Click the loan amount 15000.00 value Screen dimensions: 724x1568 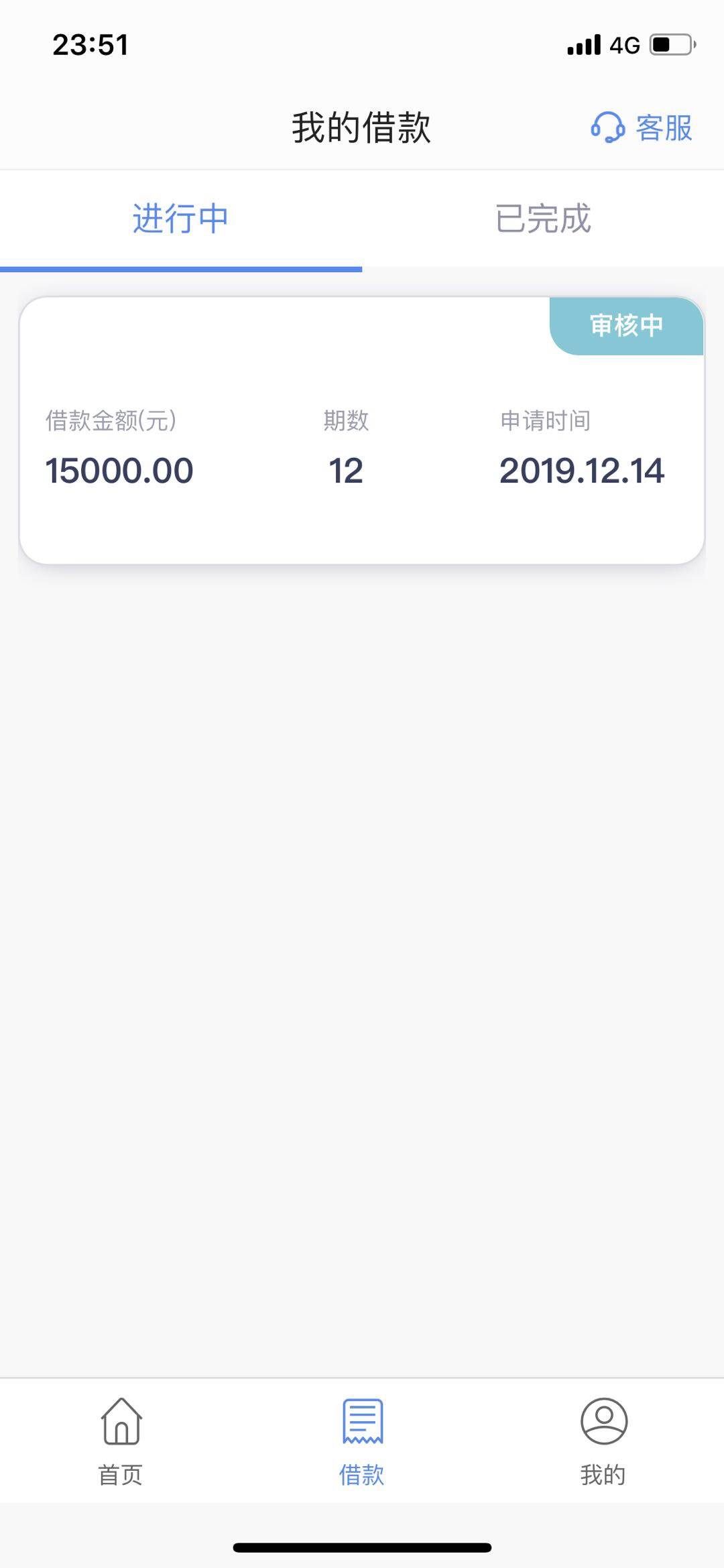click(x=119, y=471)
